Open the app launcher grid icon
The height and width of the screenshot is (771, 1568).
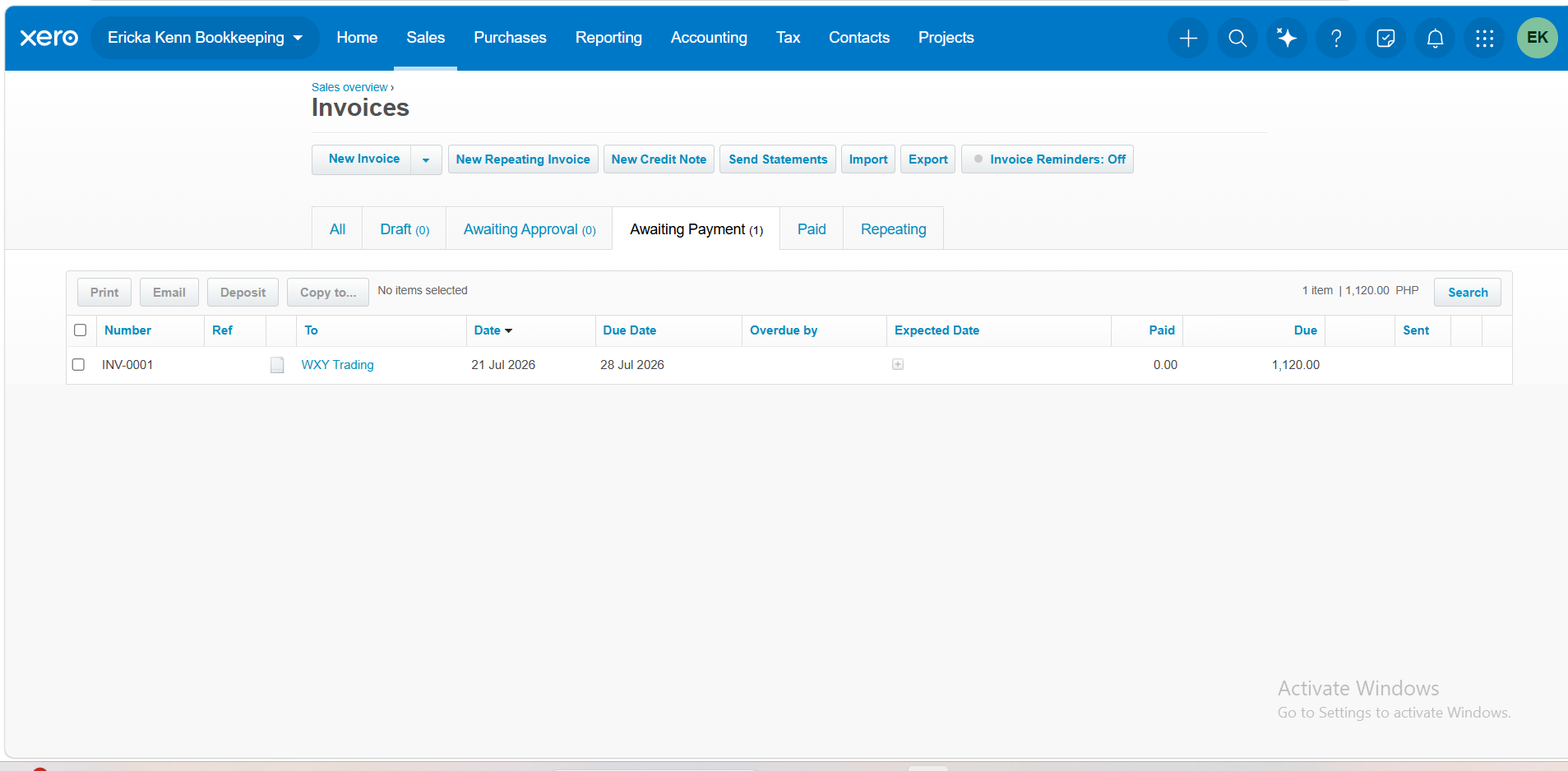point(1484,38)
